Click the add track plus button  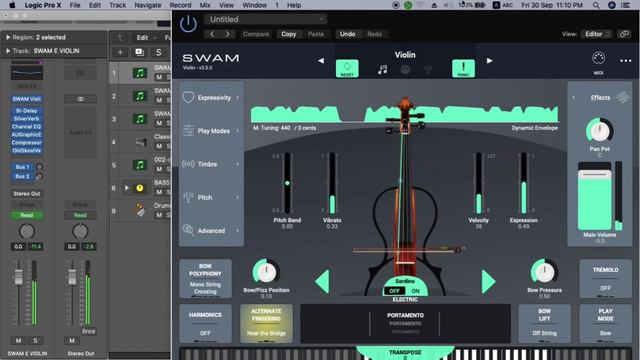point(120,52)
